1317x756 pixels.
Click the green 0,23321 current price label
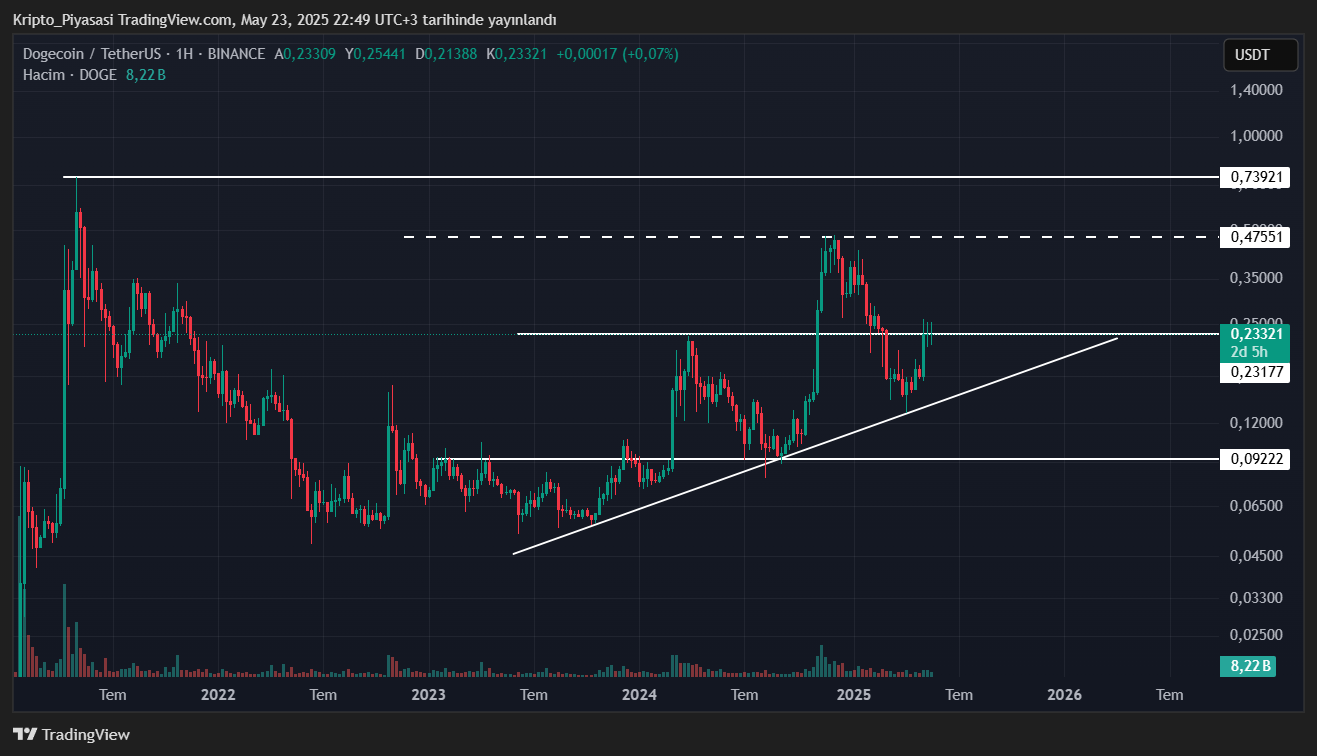pos(1255,334)
